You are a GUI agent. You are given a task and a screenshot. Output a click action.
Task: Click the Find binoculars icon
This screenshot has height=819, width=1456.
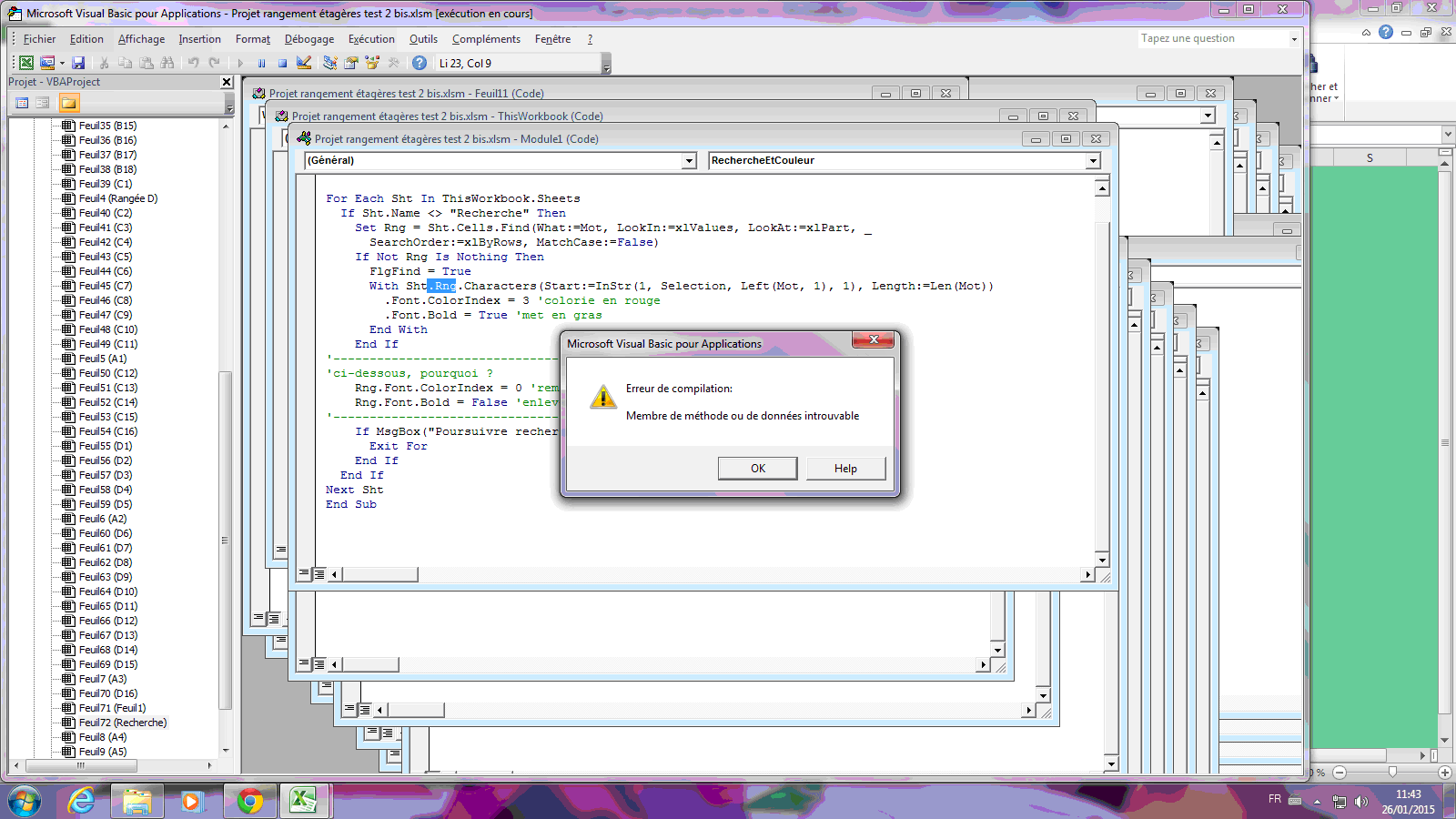167,63
